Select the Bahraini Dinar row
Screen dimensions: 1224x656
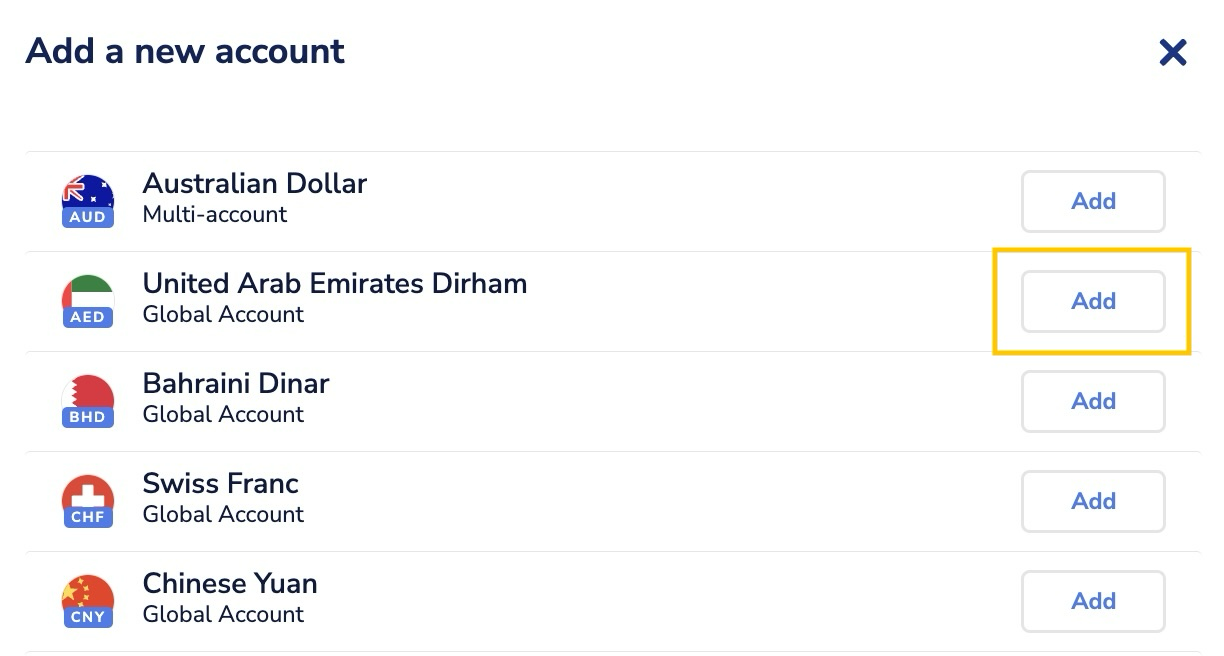(500, 398)
